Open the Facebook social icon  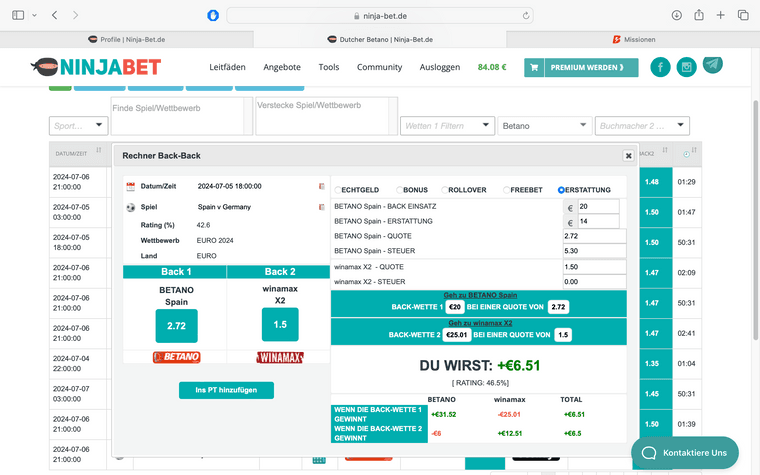[x=660, y=67]
